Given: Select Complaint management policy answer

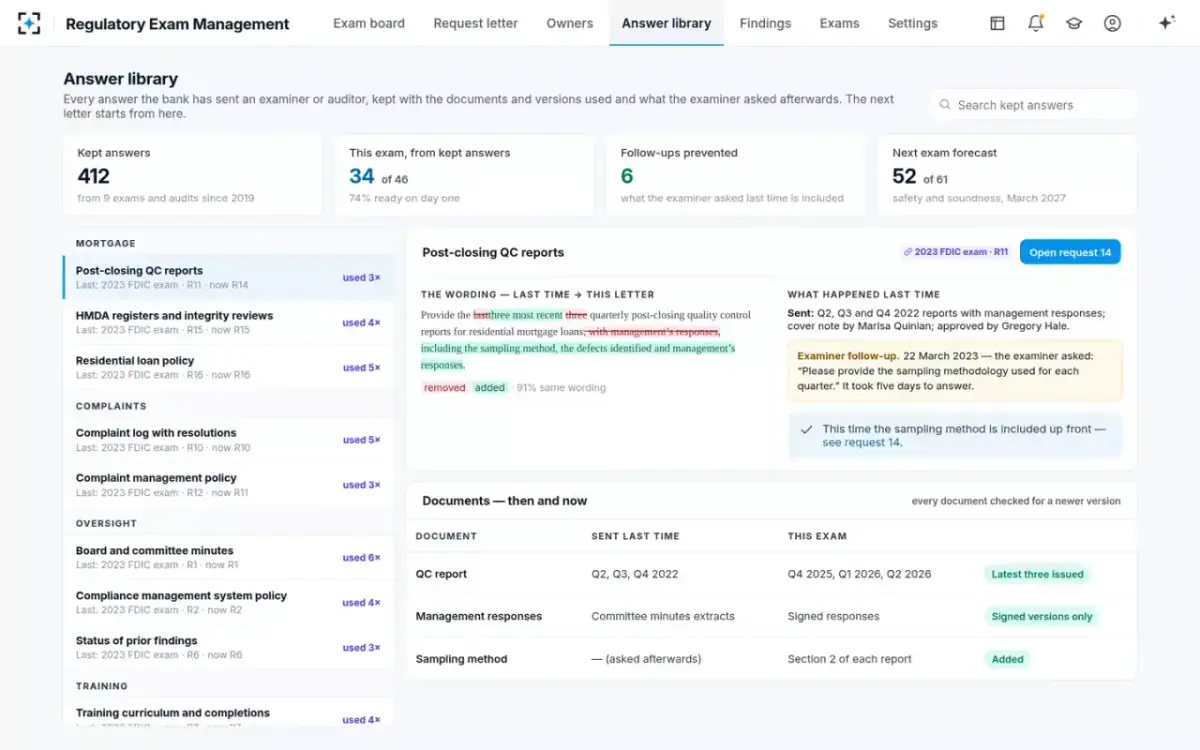Looking at the screenshot, I should coord(228,485).
